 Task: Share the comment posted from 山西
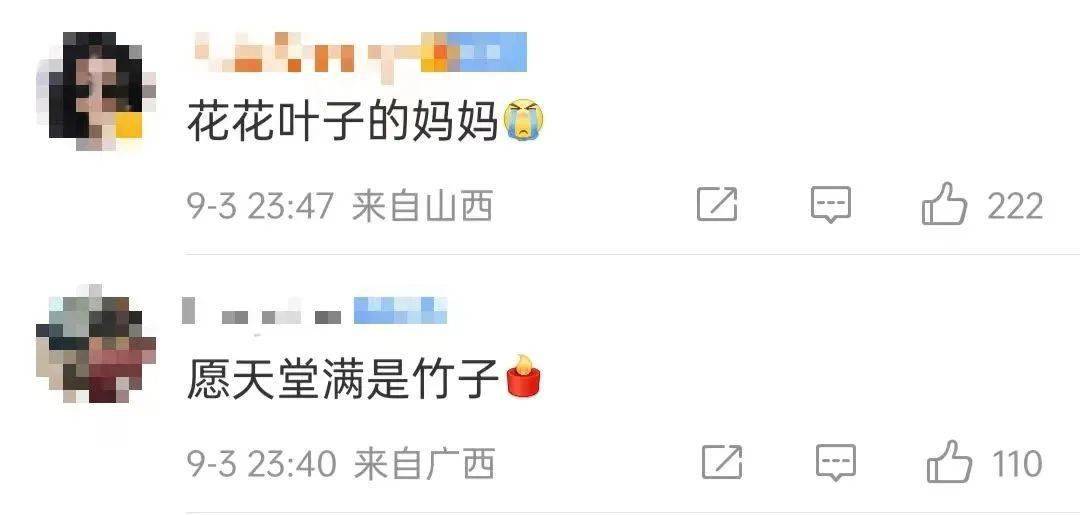coord(717,204)
